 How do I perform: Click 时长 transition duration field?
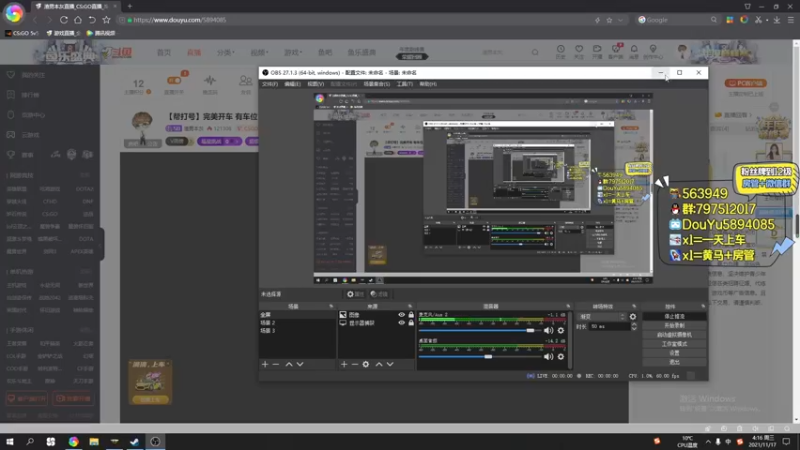point(609,327)
